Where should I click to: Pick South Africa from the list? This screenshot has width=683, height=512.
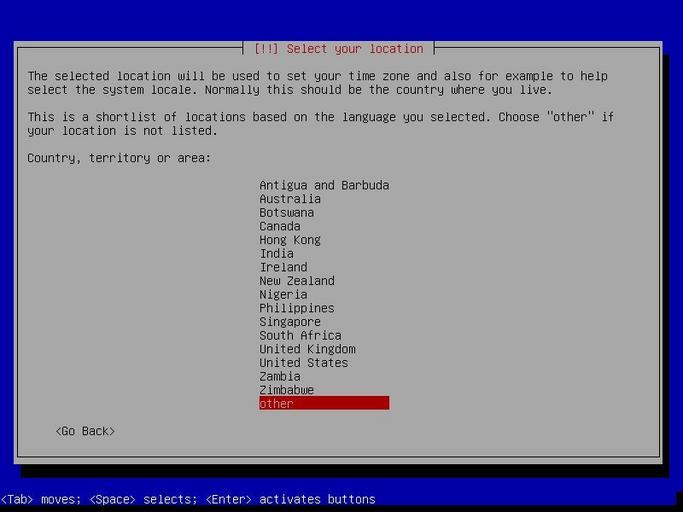click(300, 336)
